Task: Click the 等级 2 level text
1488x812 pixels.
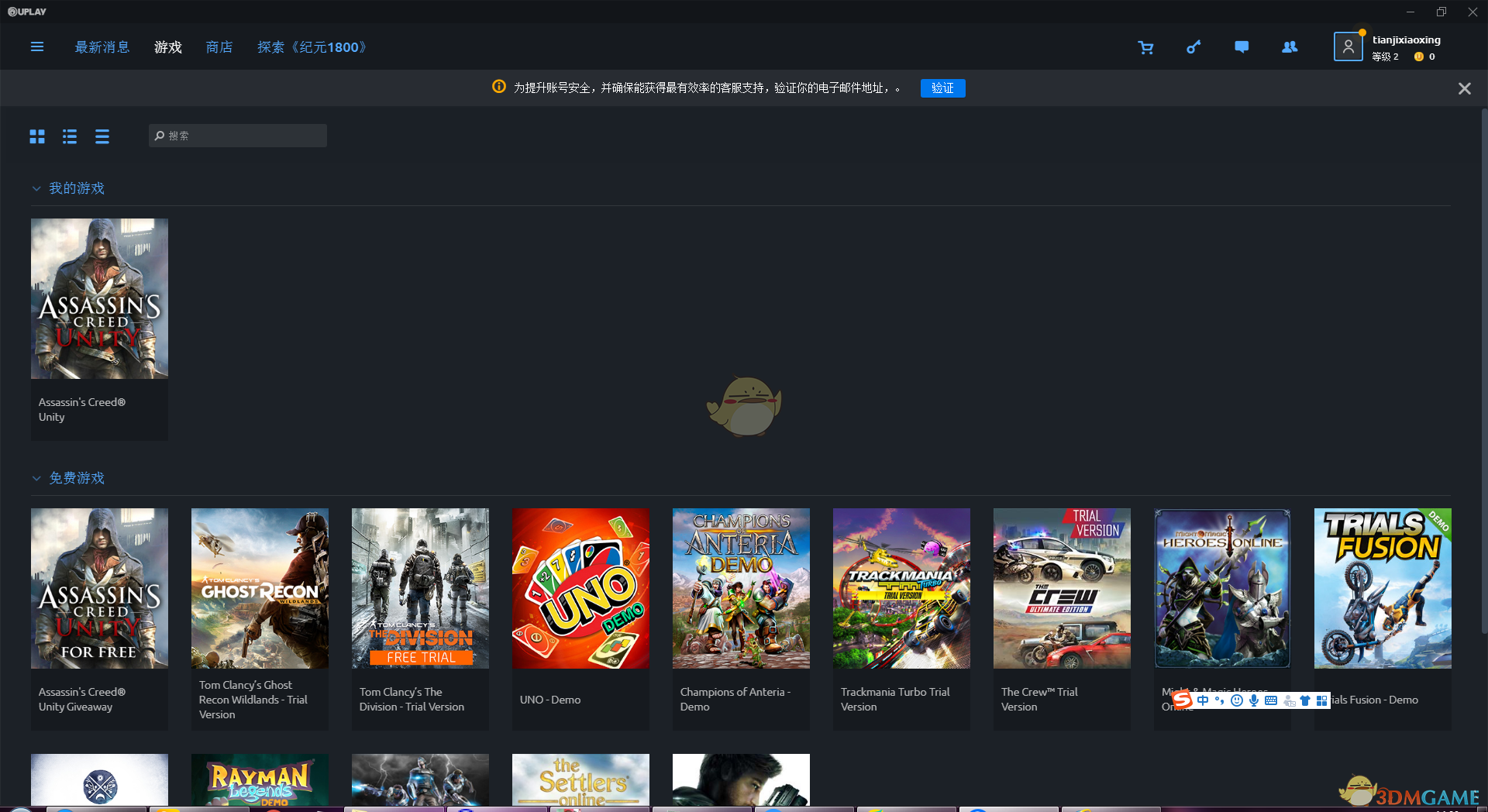Action: [1386, 57]
